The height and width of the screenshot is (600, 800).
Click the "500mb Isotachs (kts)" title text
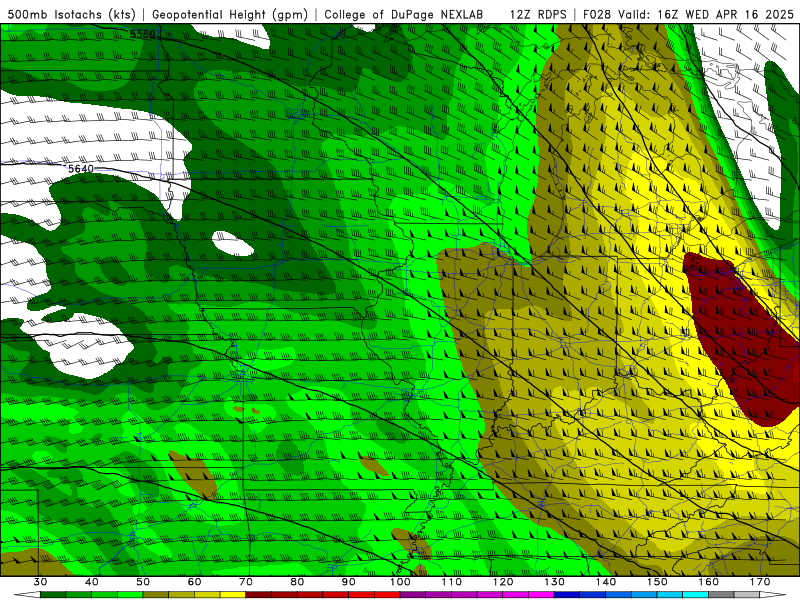click(71, 15)
